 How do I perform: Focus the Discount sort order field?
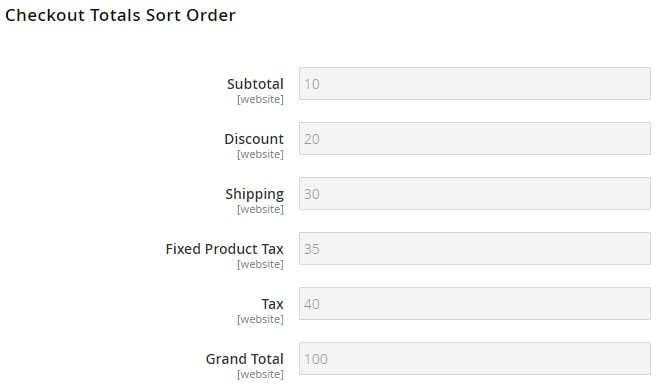(x=474, y=139)
